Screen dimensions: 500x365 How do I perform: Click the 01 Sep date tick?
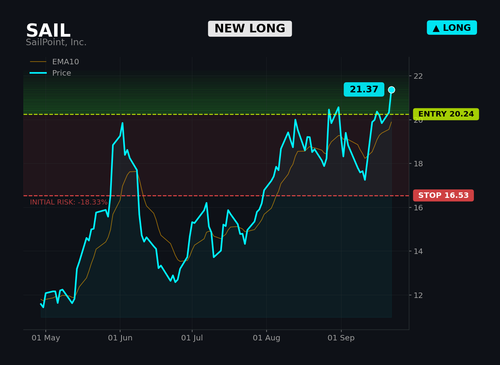pos(341,338)
